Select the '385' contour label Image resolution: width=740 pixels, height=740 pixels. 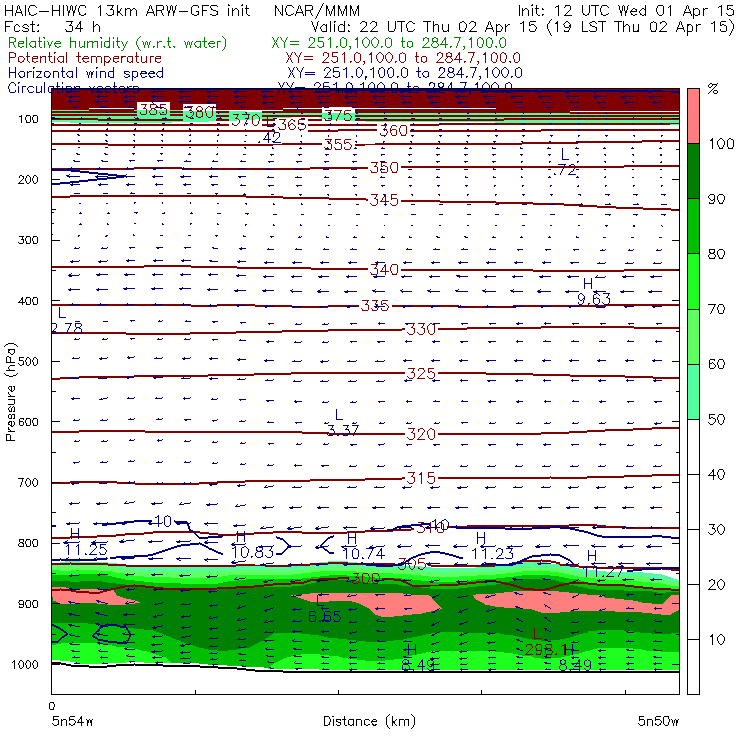tap(153, 109)
